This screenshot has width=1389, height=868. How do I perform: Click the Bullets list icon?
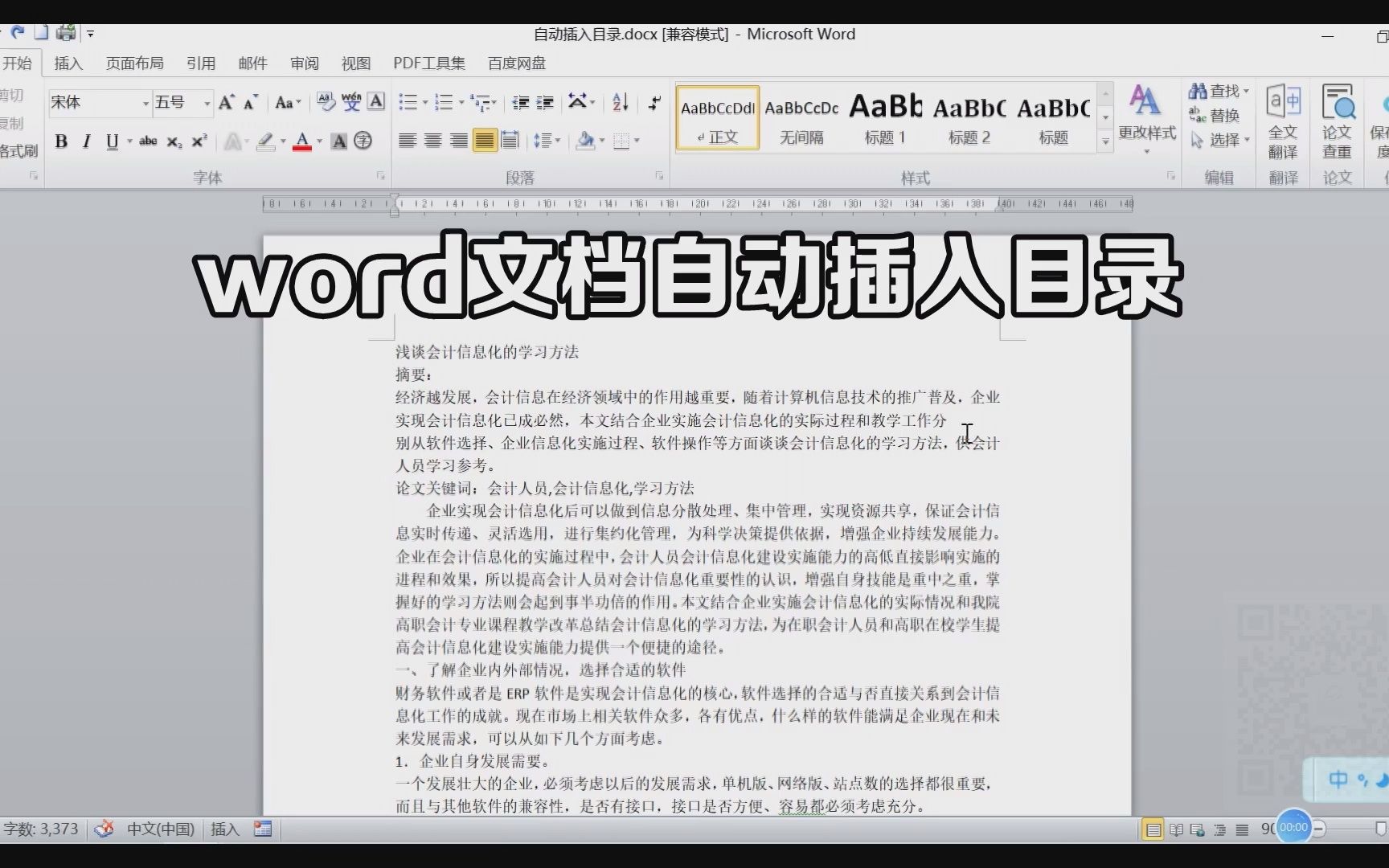coord(408,102)
